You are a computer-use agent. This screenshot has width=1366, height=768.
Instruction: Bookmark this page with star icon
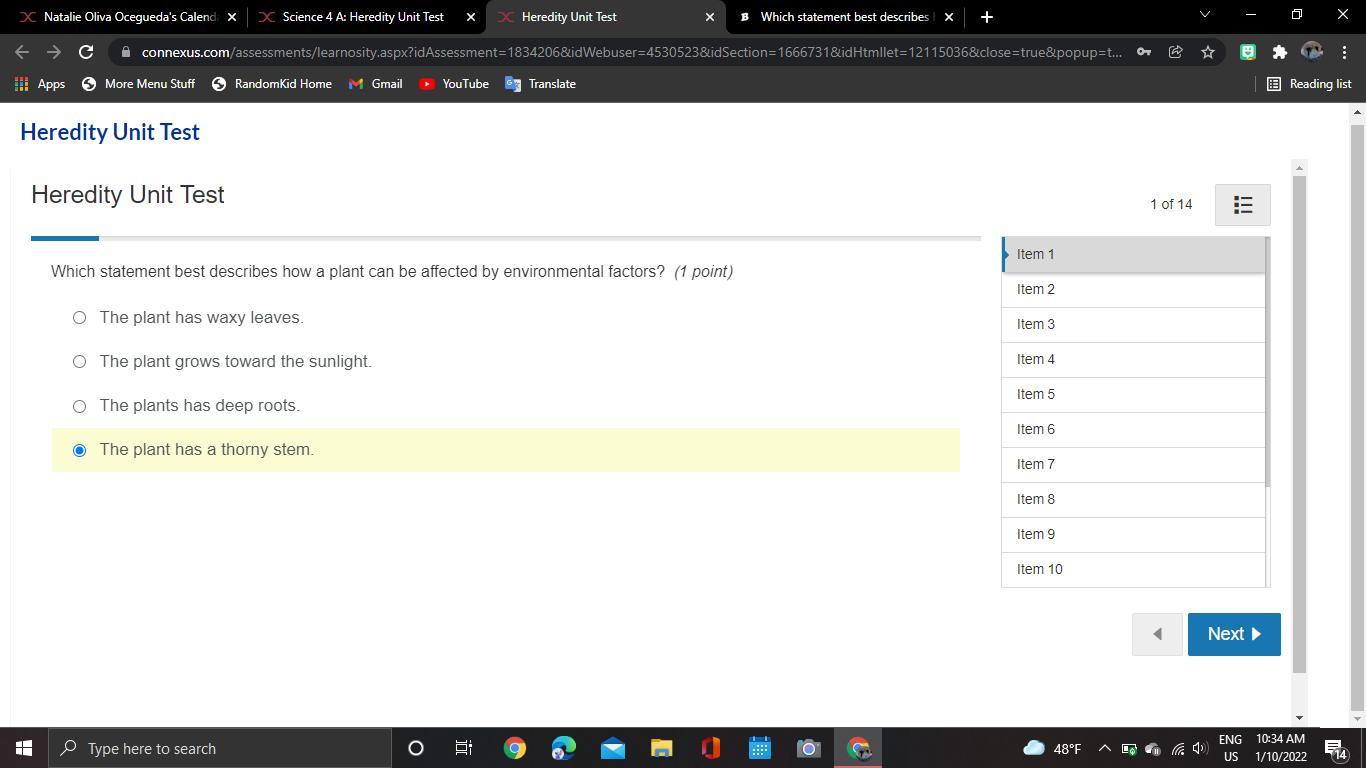click(1208, 52)
